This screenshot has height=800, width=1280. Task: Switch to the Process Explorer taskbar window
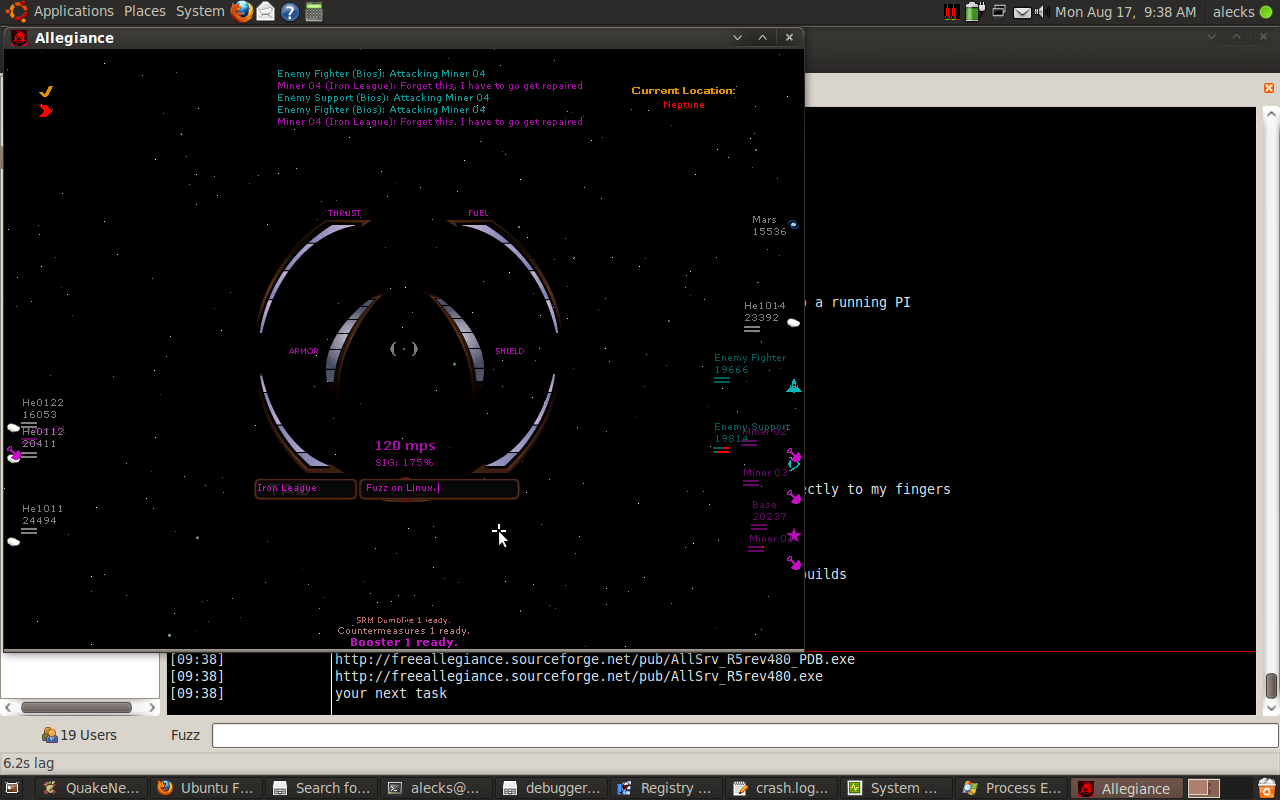tap(1012, 788)
